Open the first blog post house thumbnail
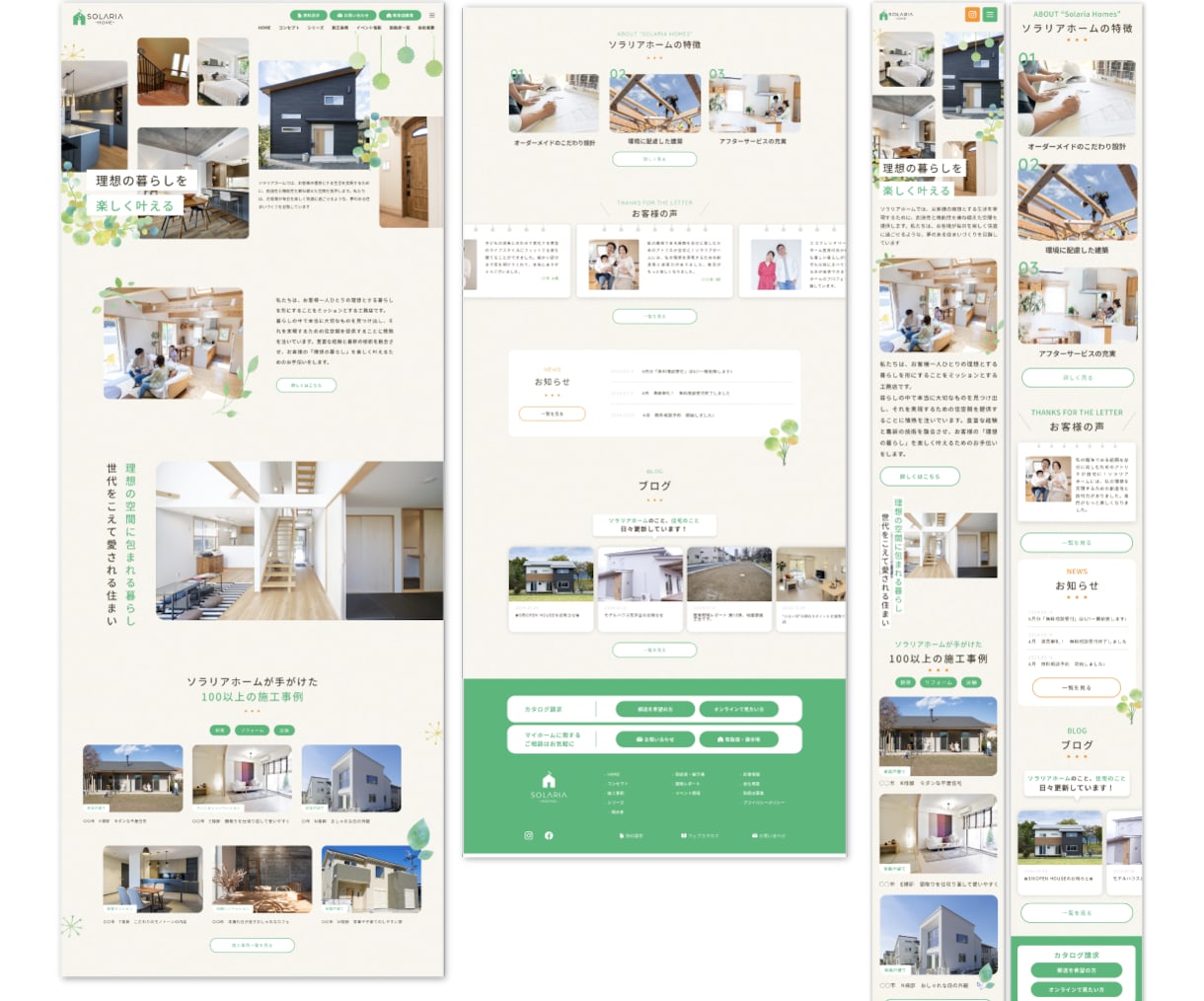The height and width of the screenshot is (1001, 1204). [551, 575]
